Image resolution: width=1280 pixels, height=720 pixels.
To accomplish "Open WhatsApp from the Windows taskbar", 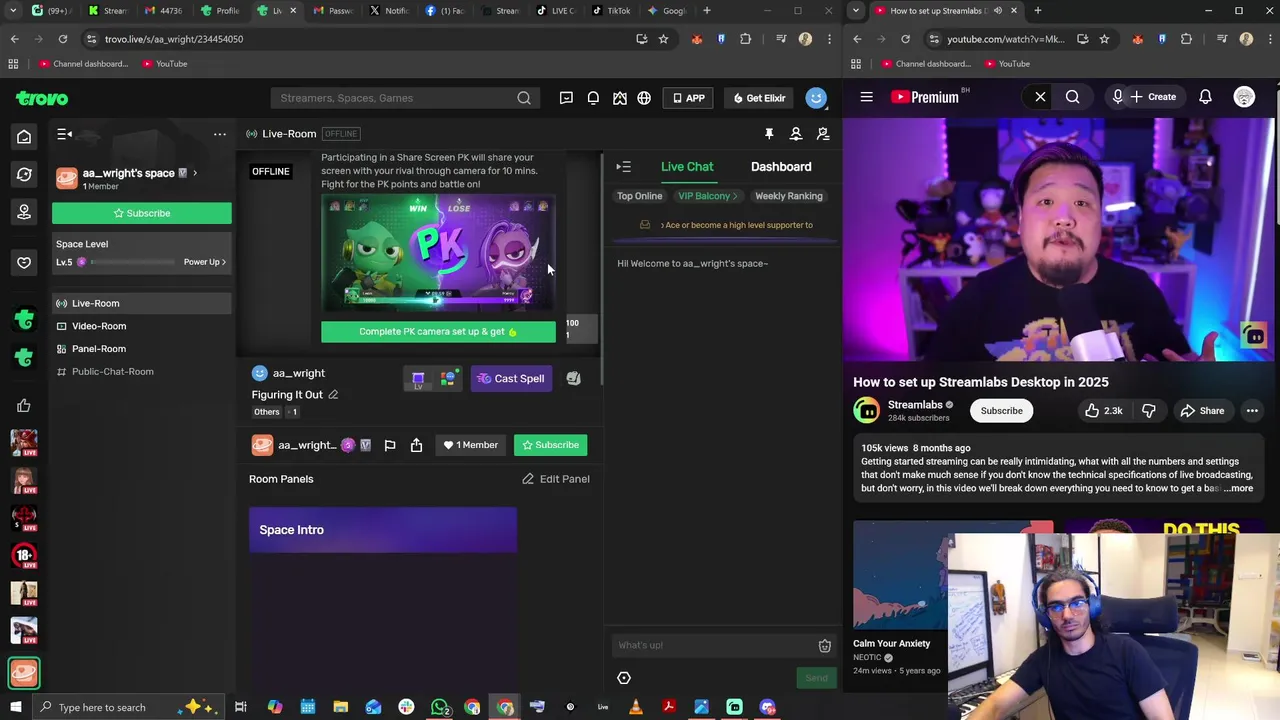I will [x=439, y=707].
